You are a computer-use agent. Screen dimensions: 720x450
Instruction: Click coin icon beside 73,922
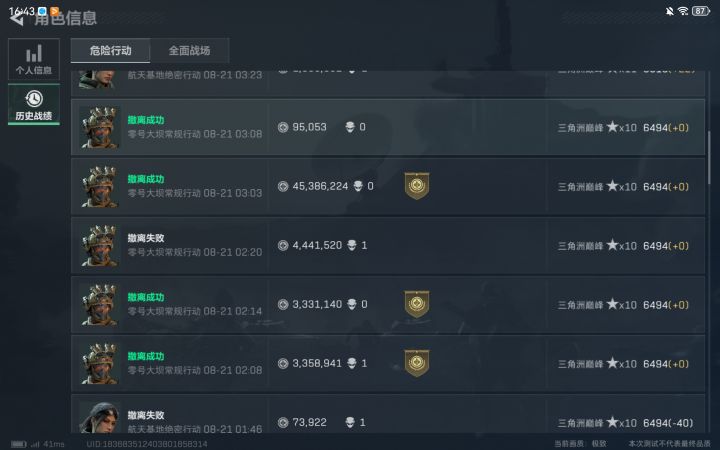283,422
